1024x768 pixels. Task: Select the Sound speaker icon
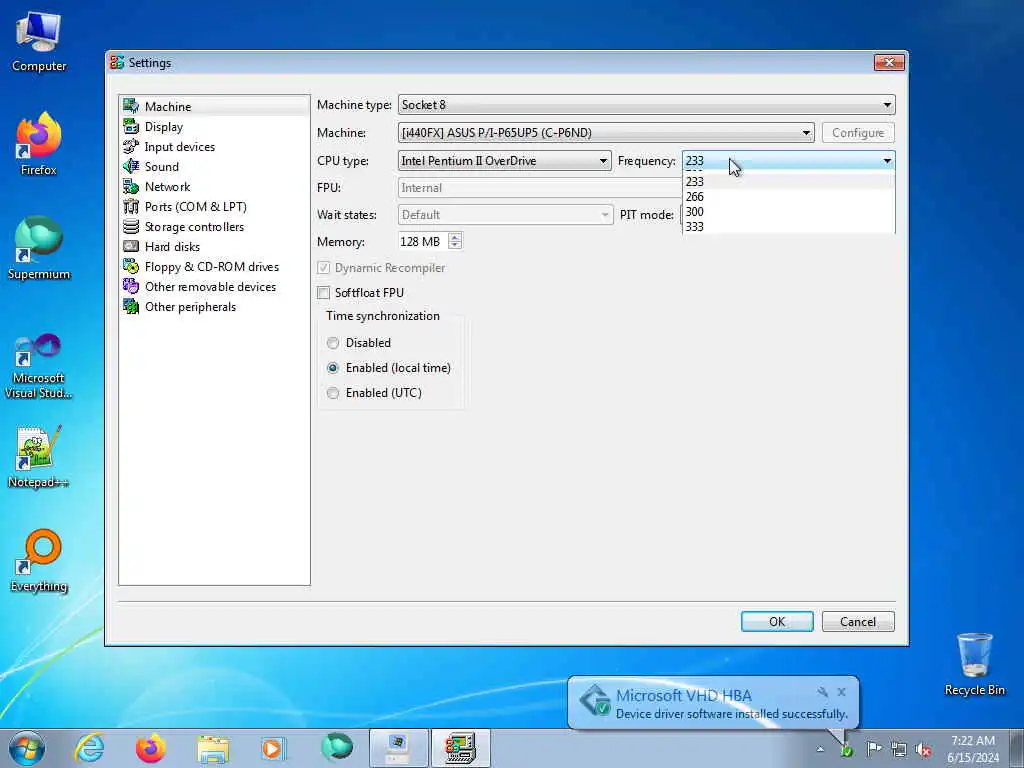(x=131, y=167)
